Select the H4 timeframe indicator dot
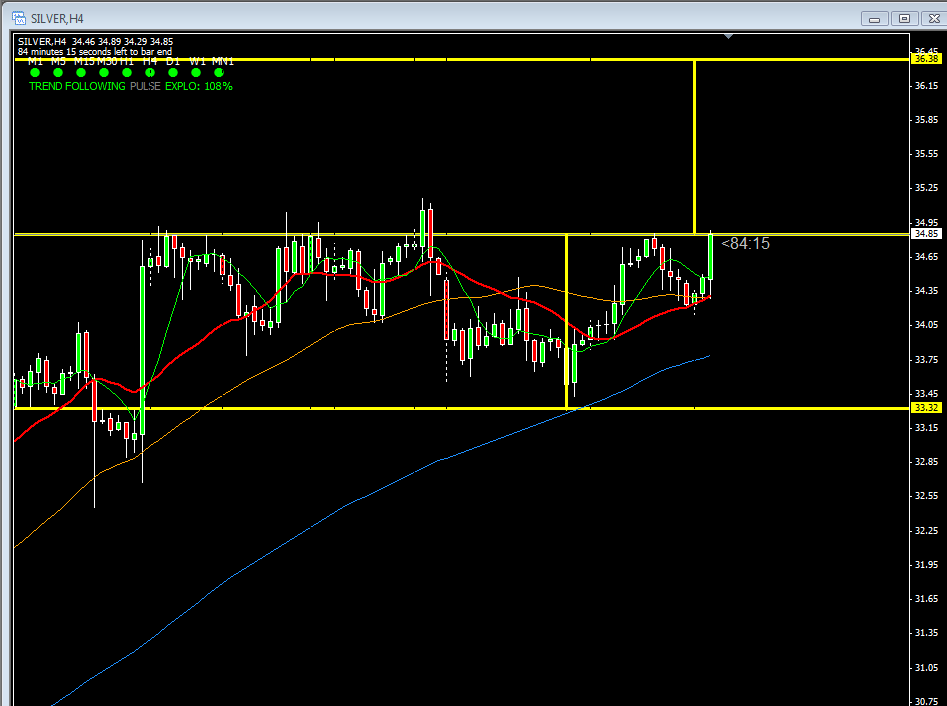The image size is (947, 706). (150, 72)
